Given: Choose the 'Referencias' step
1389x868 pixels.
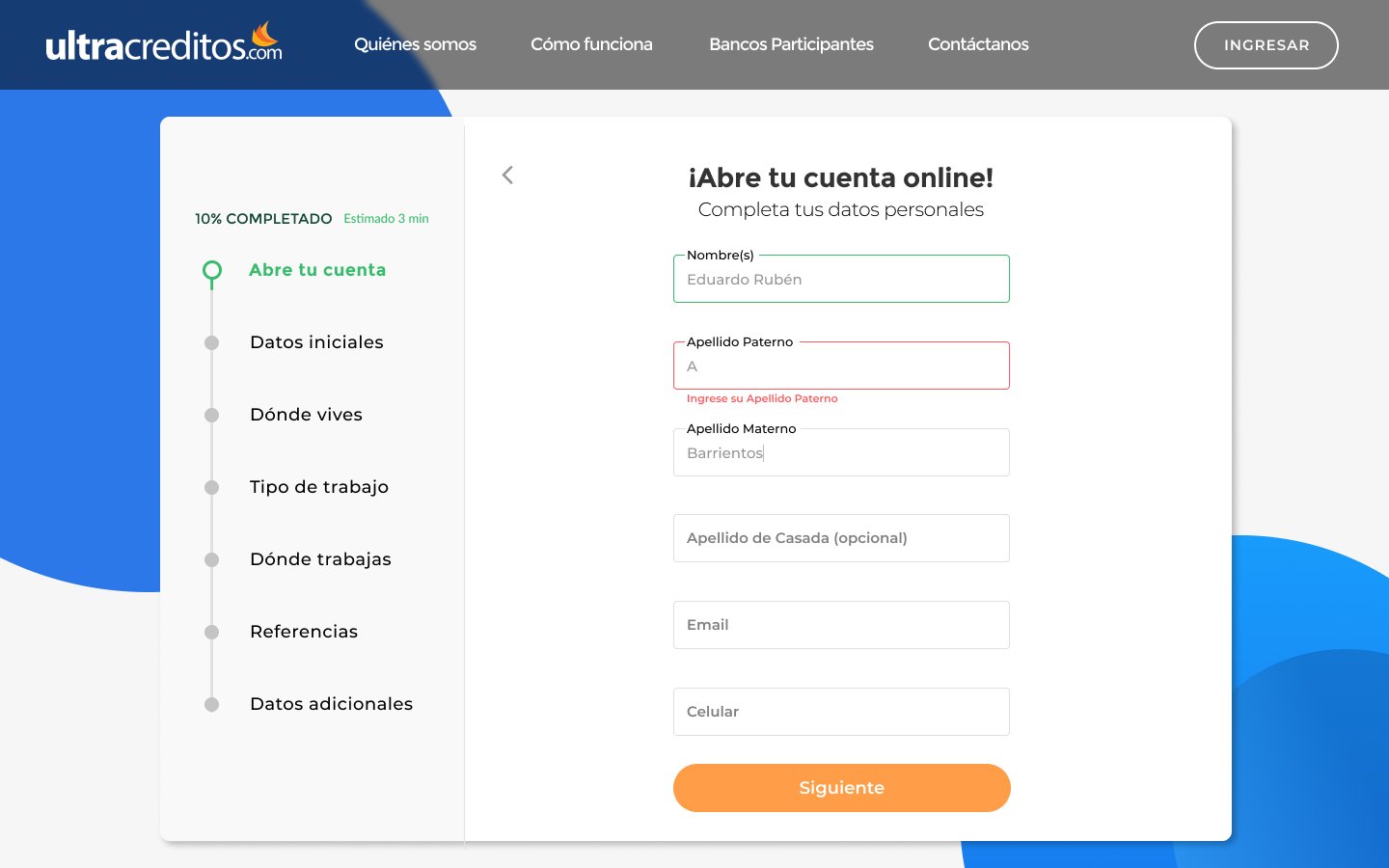Looking at the screenshot, I should (x=303, y=632).
